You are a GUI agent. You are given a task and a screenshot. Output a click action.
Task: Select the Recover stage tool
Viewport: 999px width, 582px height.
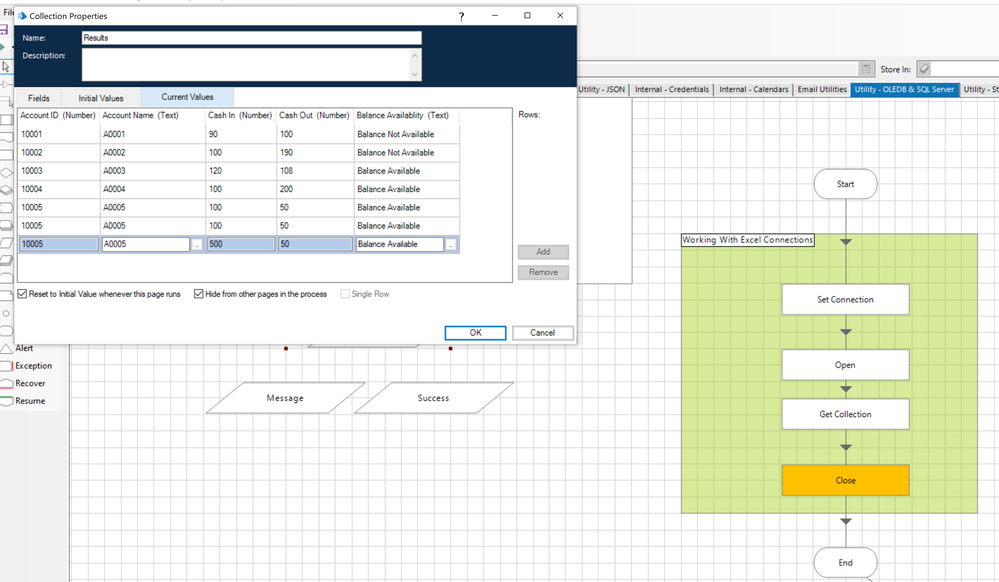pyautogui.click(x=29, y=383)
